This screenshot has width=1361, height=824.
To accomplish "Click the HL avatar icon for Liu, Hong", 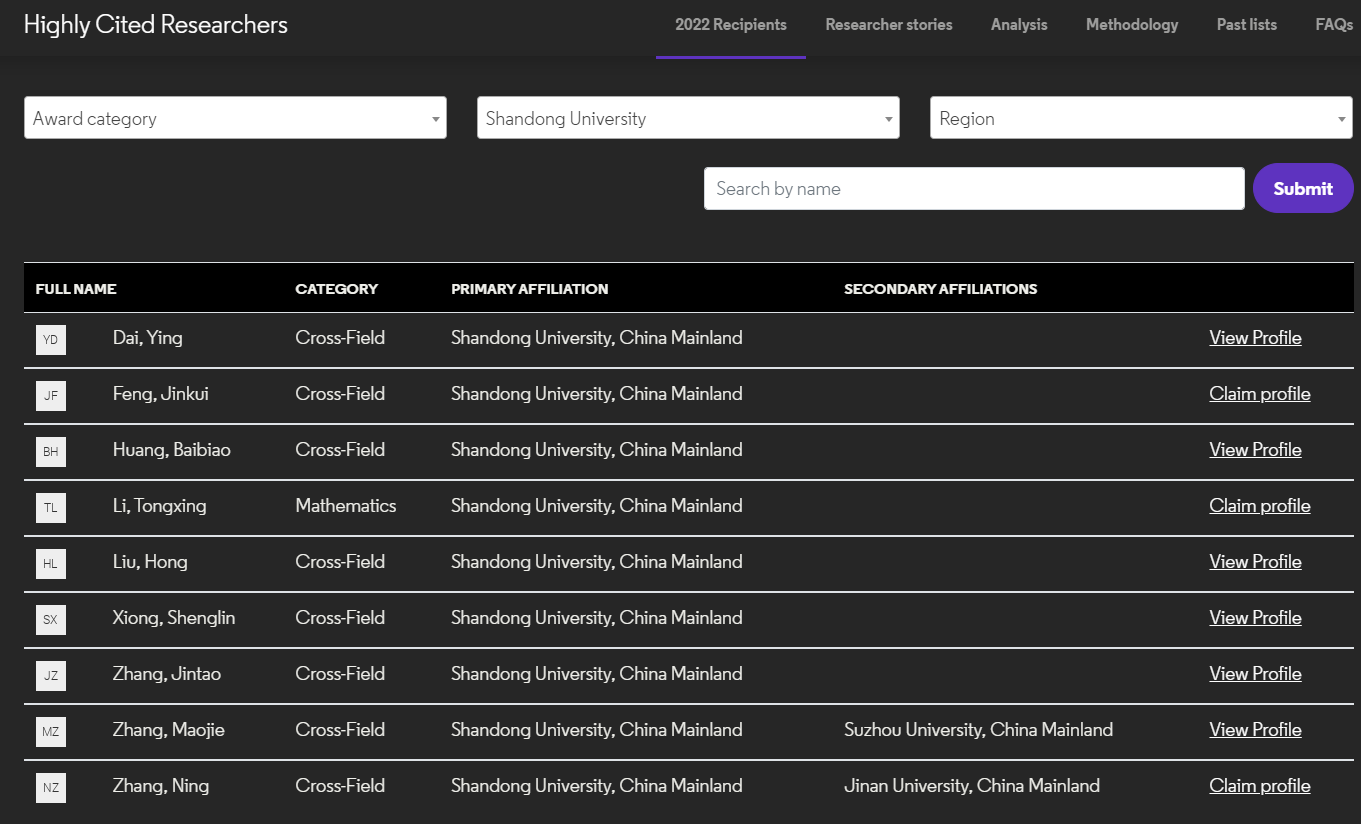I will [x=50, y=564].
